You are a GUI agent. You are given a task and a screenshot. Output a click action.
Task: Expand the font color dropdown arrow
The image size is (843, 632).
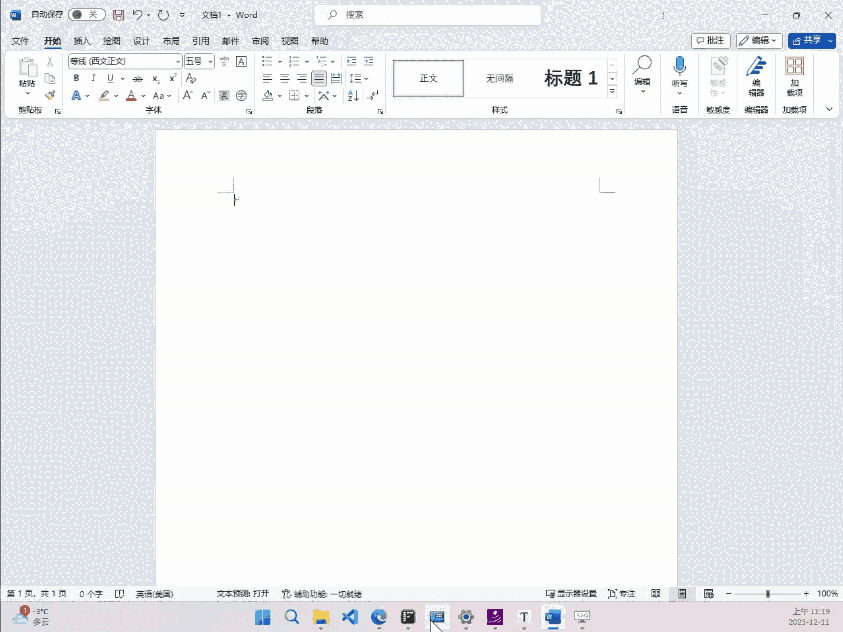[141, 95]
